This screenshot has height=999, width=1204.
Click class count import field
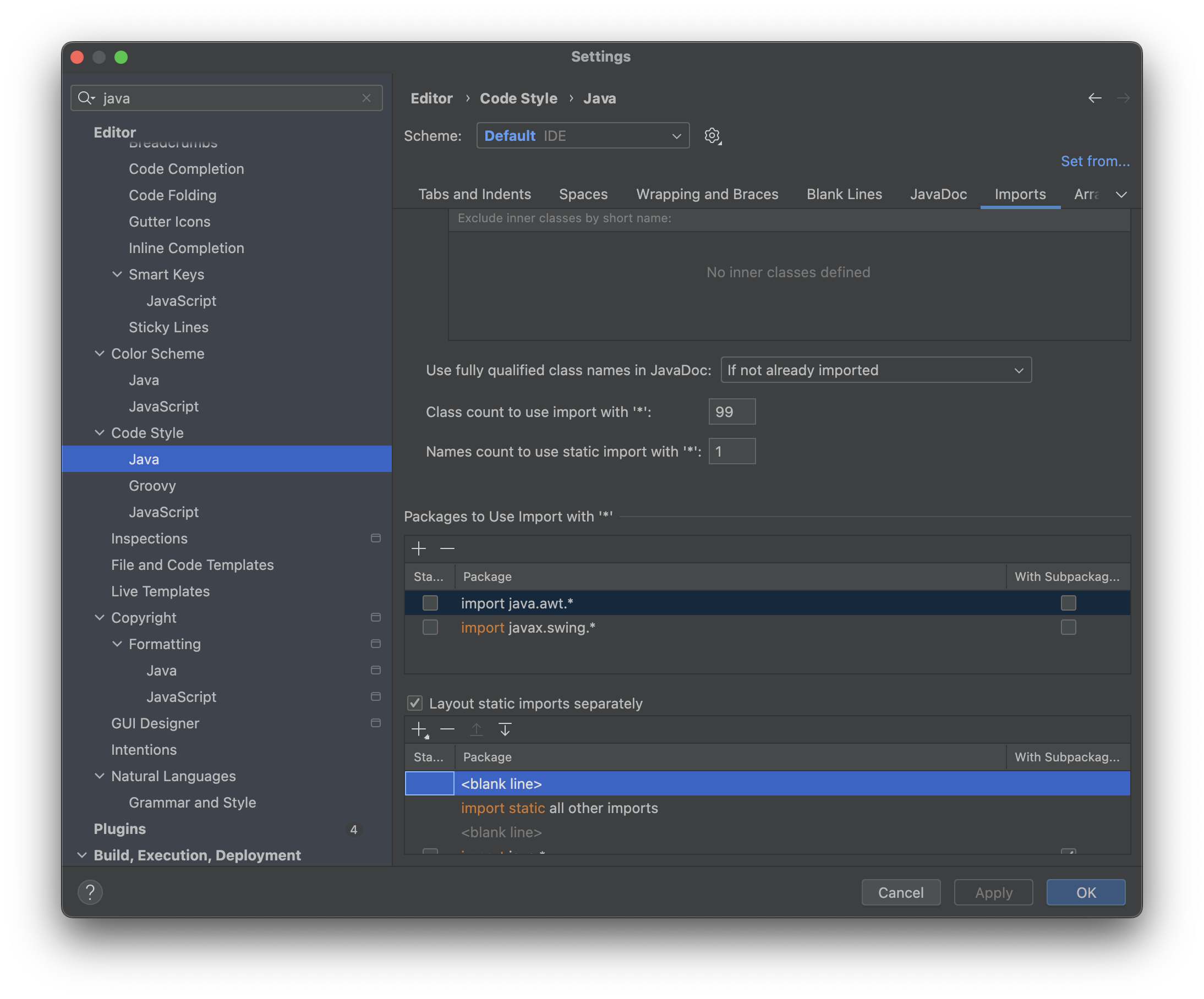(x=731, y=411)
